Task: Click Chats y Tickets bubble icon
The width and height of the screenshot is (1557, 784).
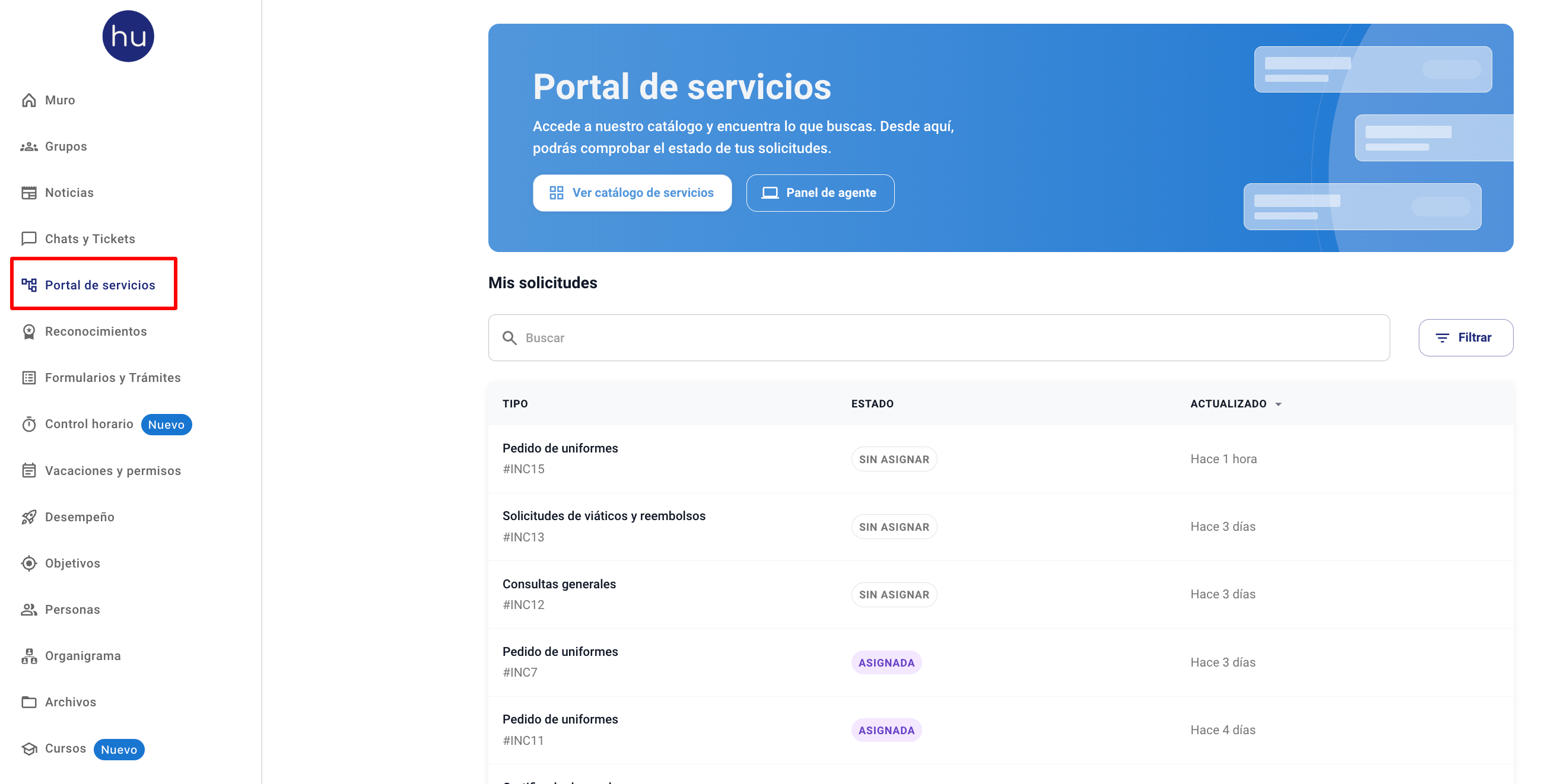Action: point(29,239)
